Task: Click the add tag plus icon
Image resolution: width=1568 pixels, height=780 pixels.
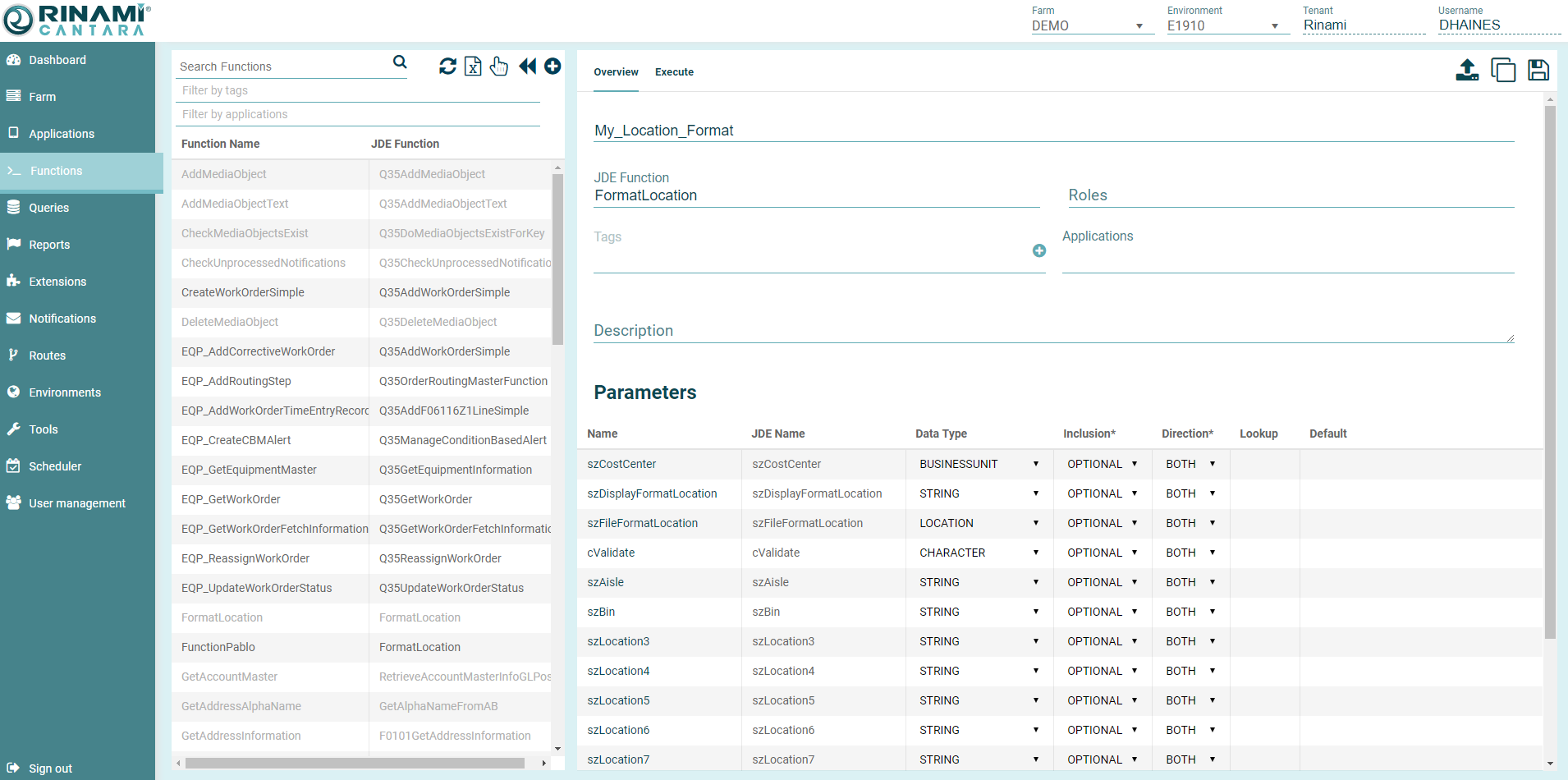Action: pyautogui.click(x=1039, y=251)
